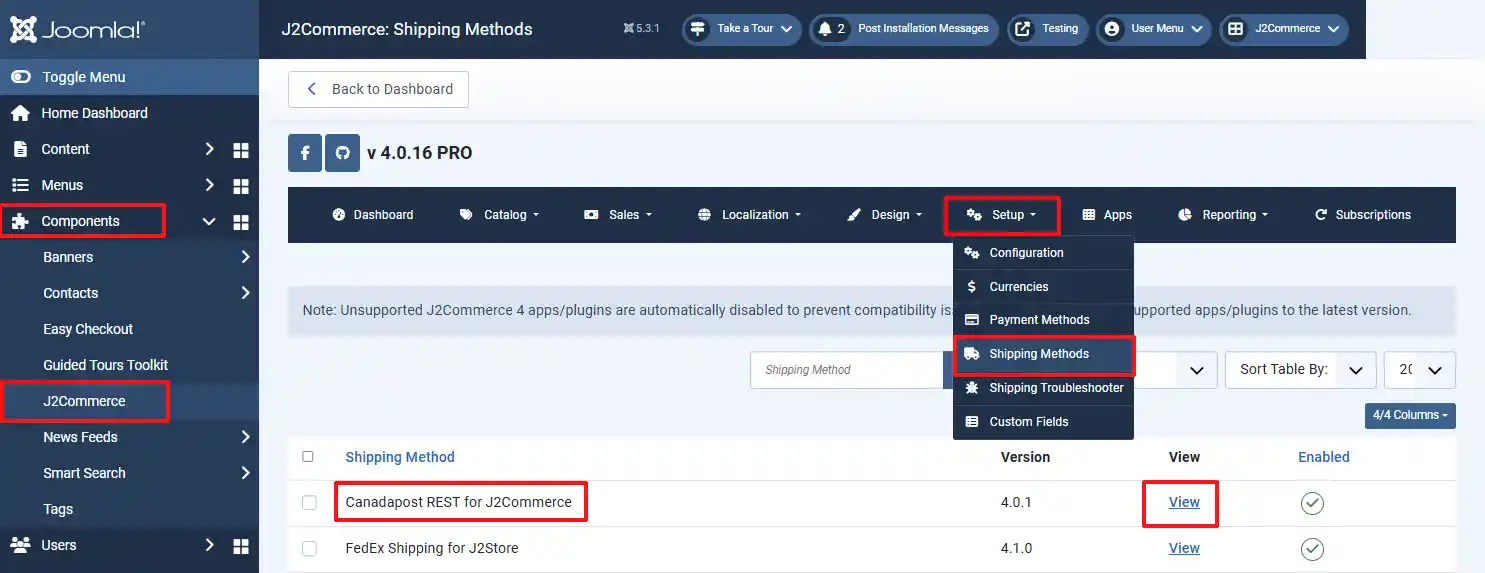
Task: Click Back to Dashboard button
Action: (378, 89)
